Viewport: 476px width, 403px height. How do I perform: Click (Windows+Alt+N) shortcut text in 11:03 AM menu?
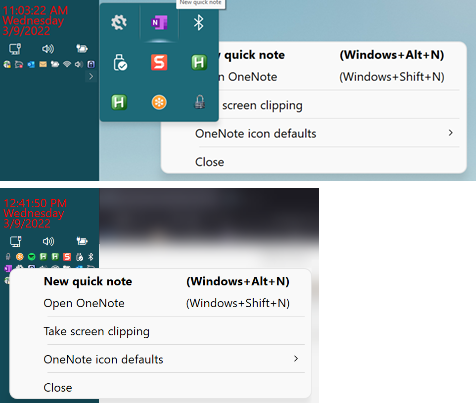[392, 55]
